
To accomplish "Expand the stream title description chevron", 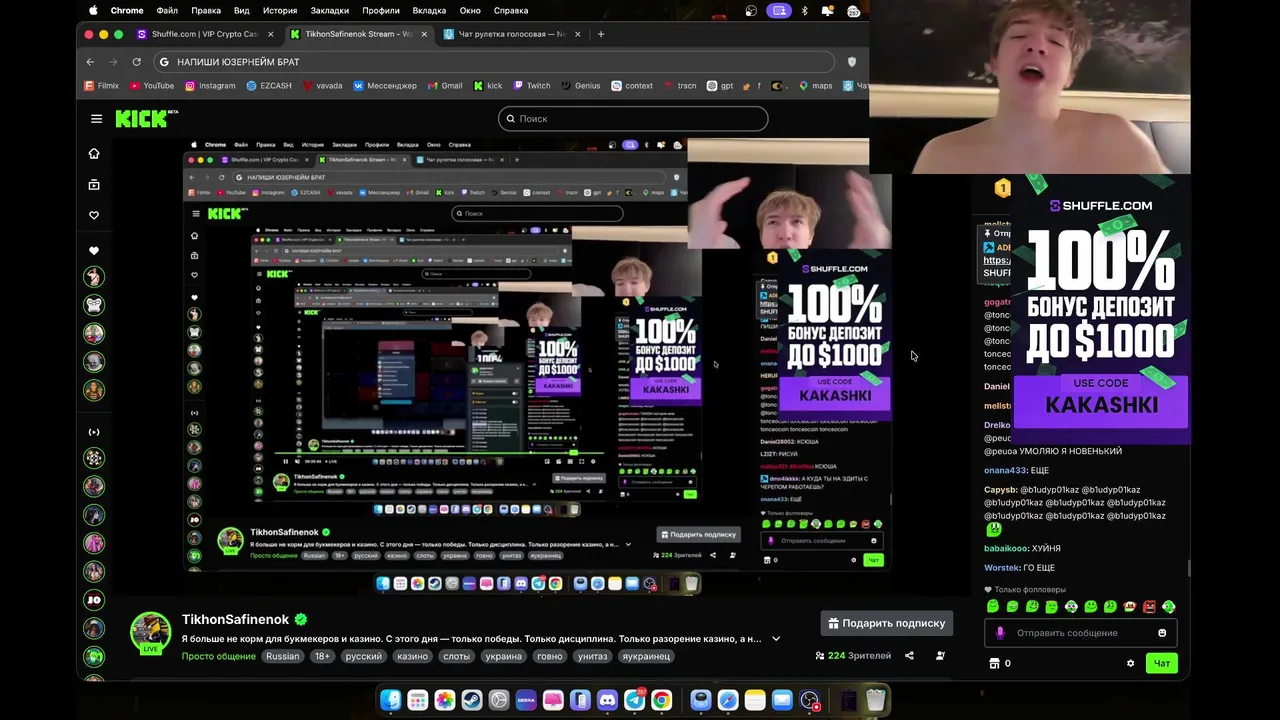I will coord(776,639).
